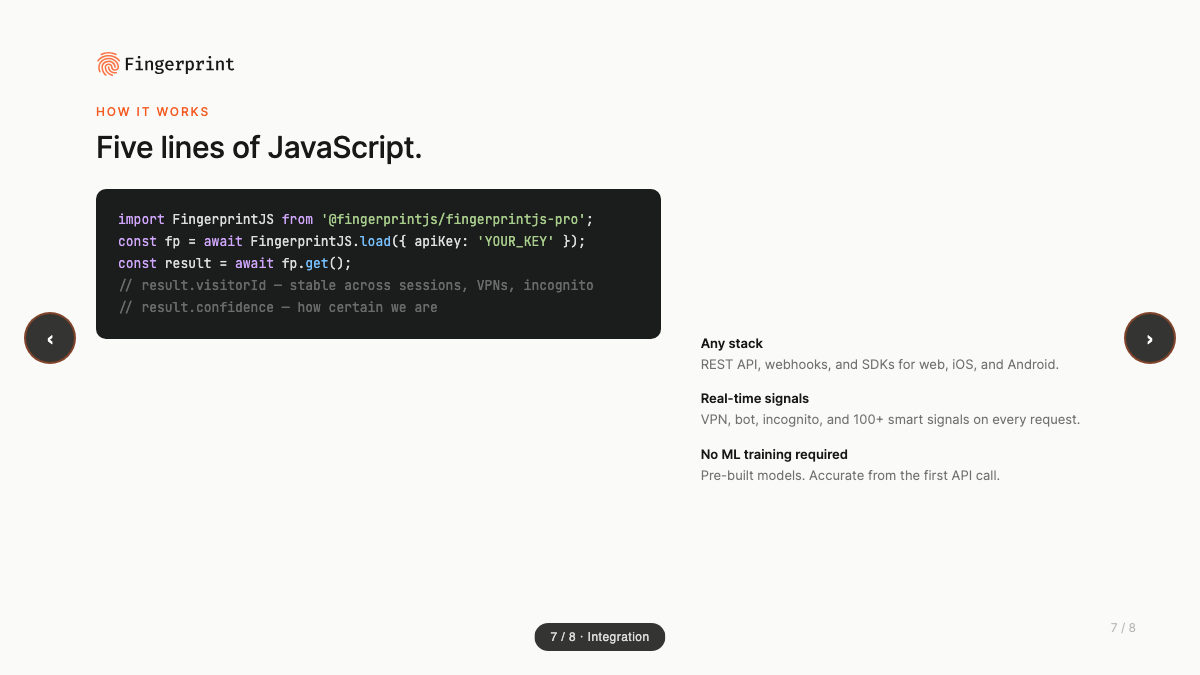Click the result.confidence comment line
The height and width of the screenshot is (675, 1200).
pos(278,307)
